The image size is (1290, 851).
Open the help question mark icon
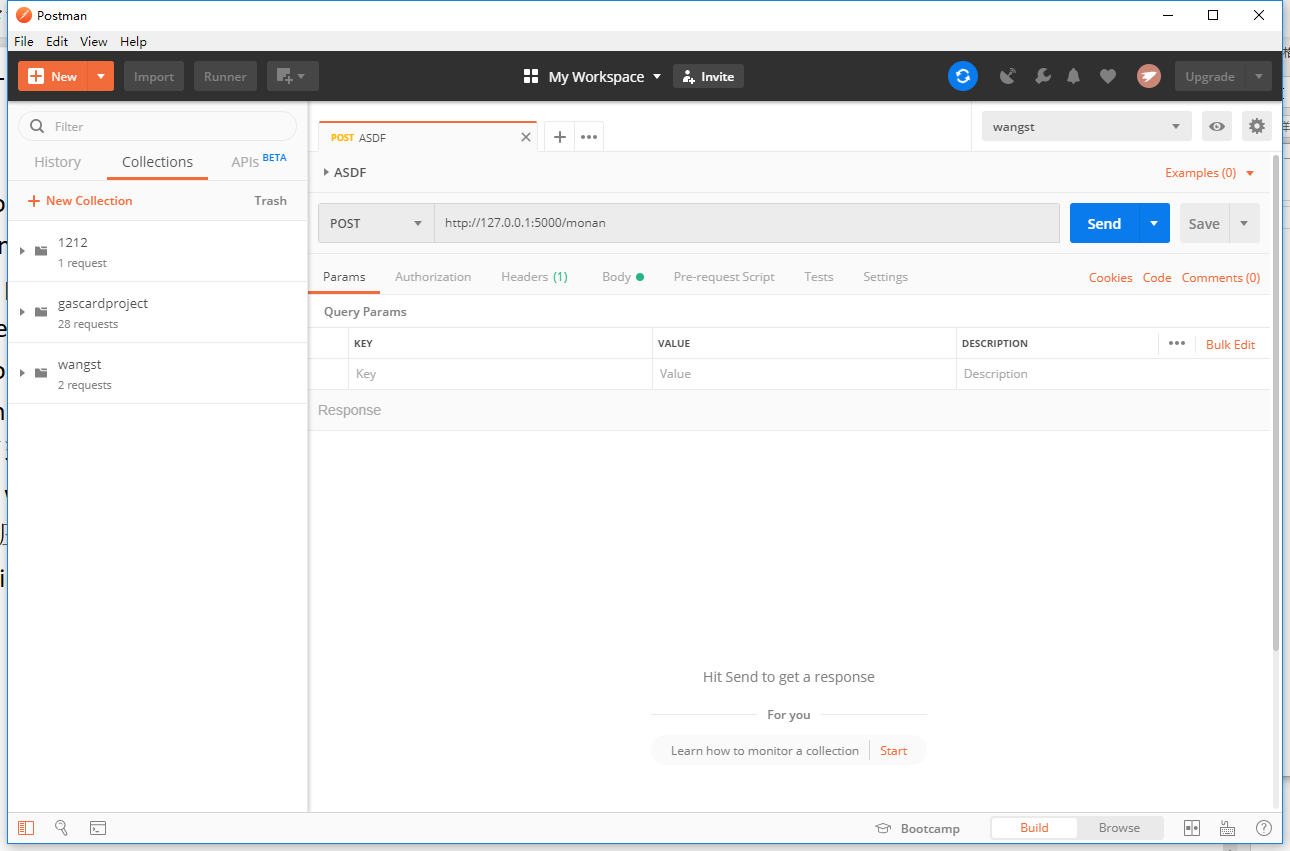(1264, 828)
